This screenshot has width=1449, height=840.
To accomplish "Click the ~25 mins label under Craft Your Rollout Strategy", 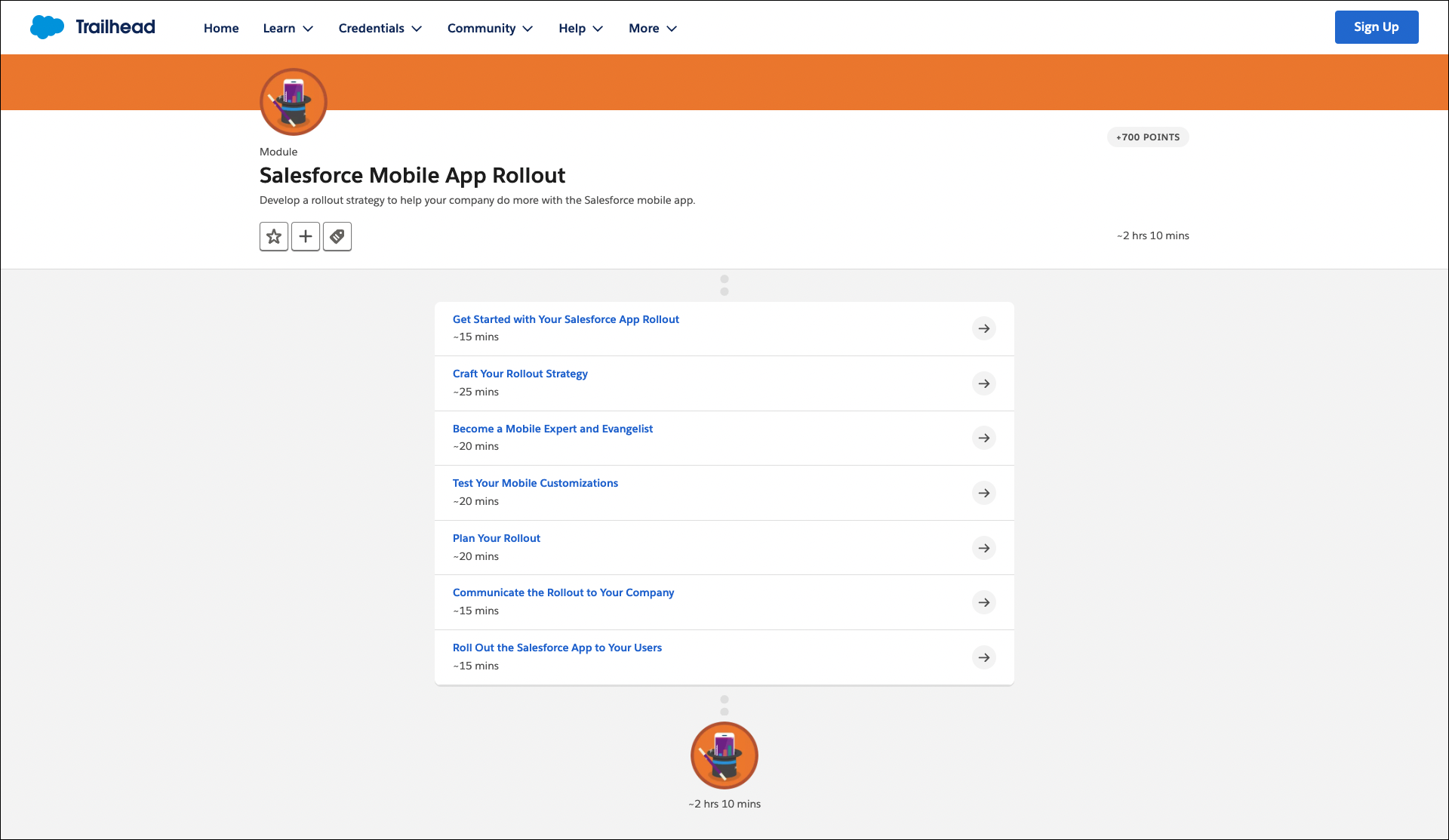I will 475,392.
